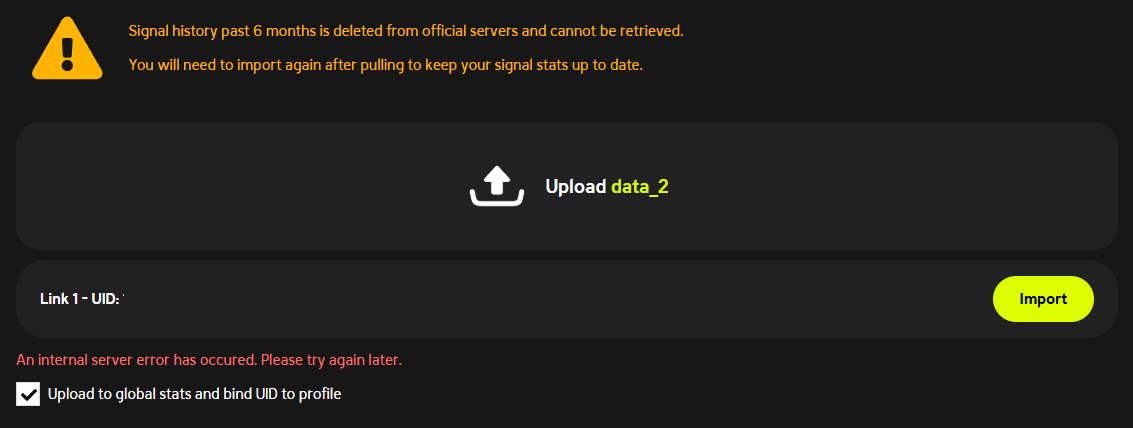Click 'Please try again later' red text
The image size is (1133, 428).
click(x=331, y=359)
